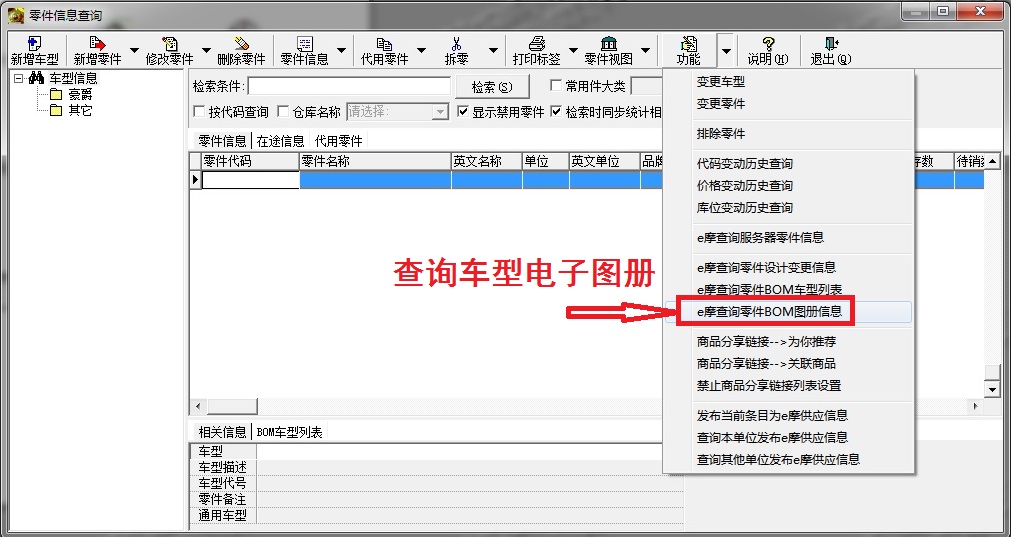Image resolution: width=1011 pixels, height=537 pixels.
Task: Switch to the 相关信息 tab
Action: (222, 432)
